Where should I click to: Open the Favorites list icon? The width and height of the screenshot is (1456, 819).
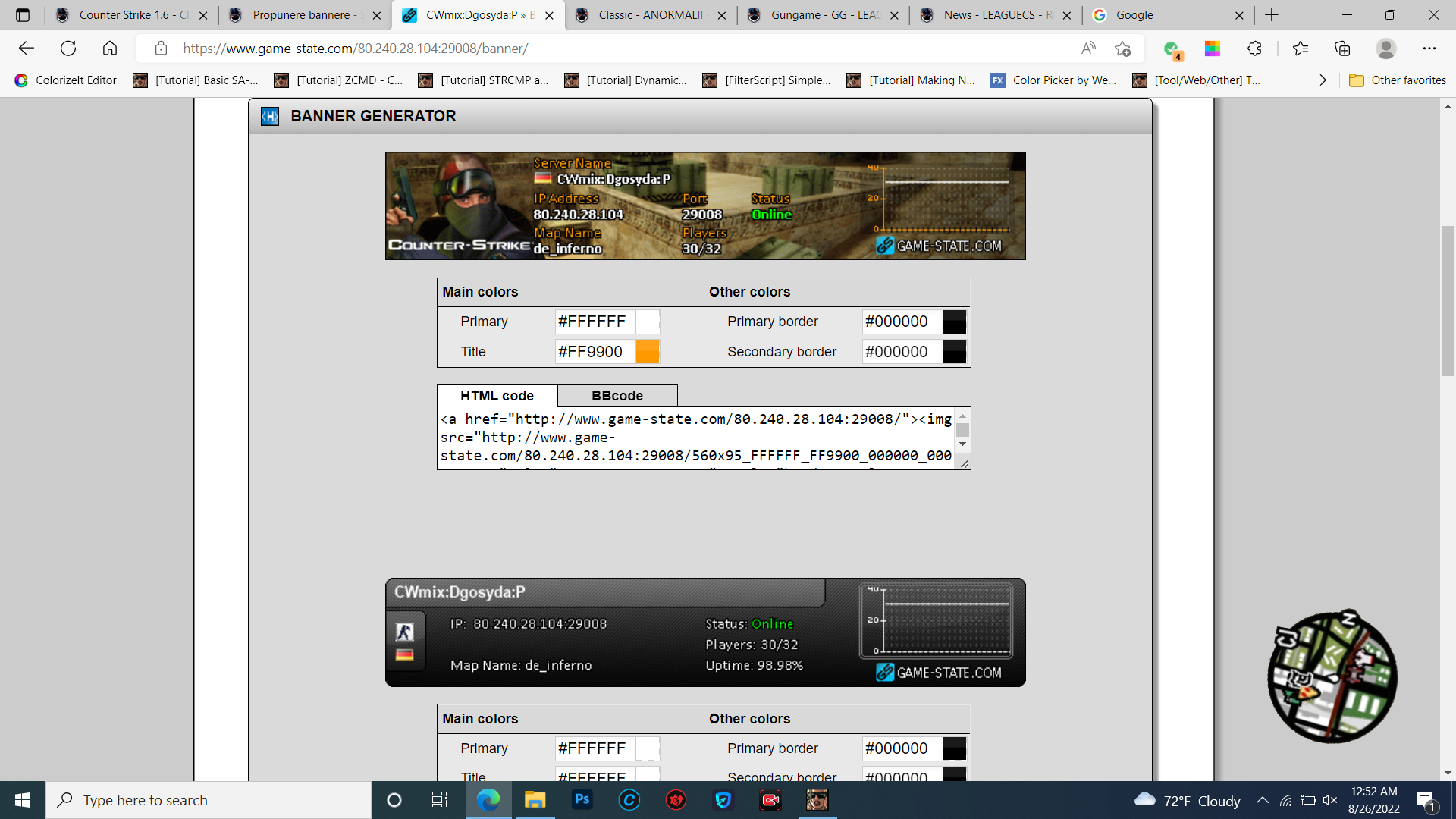coord(1301,49)
